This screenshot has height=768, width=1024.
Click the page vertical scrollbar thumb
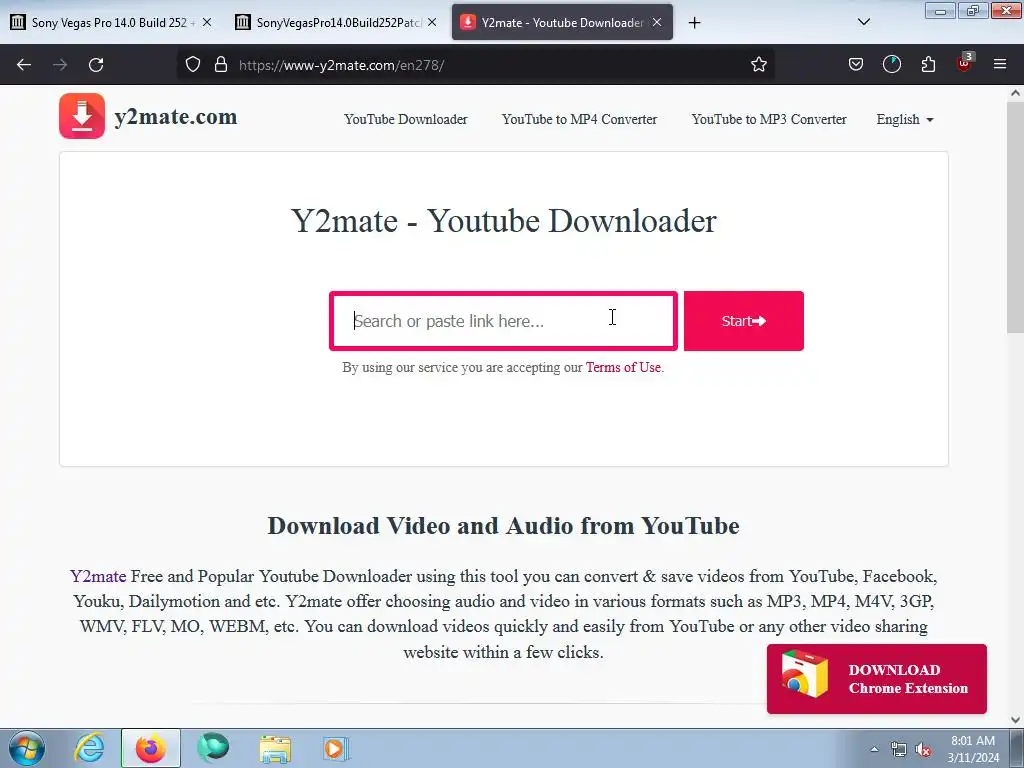pyautogui.click(x=1015, y=219)
